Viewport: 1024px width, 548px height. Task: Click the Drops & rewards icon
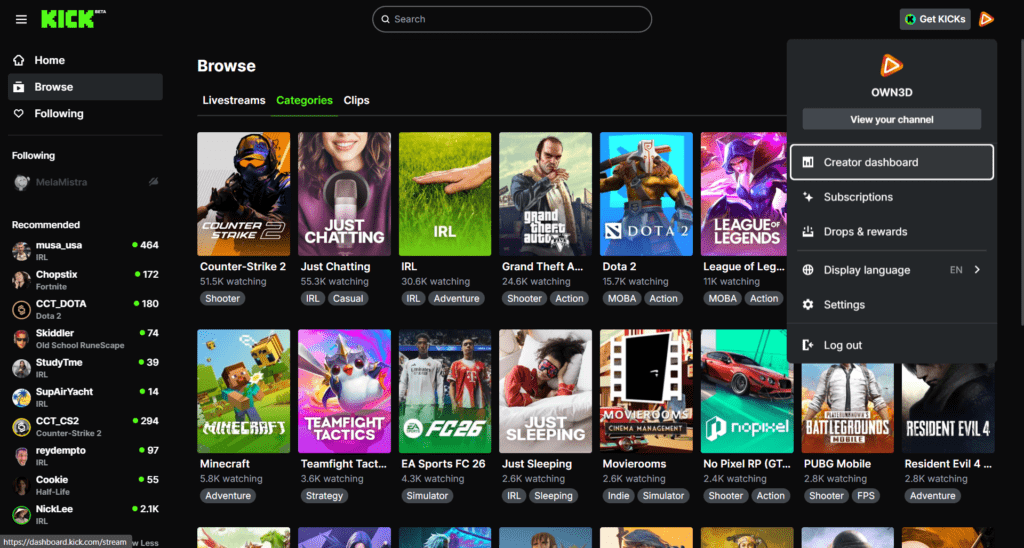pyautogui.click(x=808, y=232)
